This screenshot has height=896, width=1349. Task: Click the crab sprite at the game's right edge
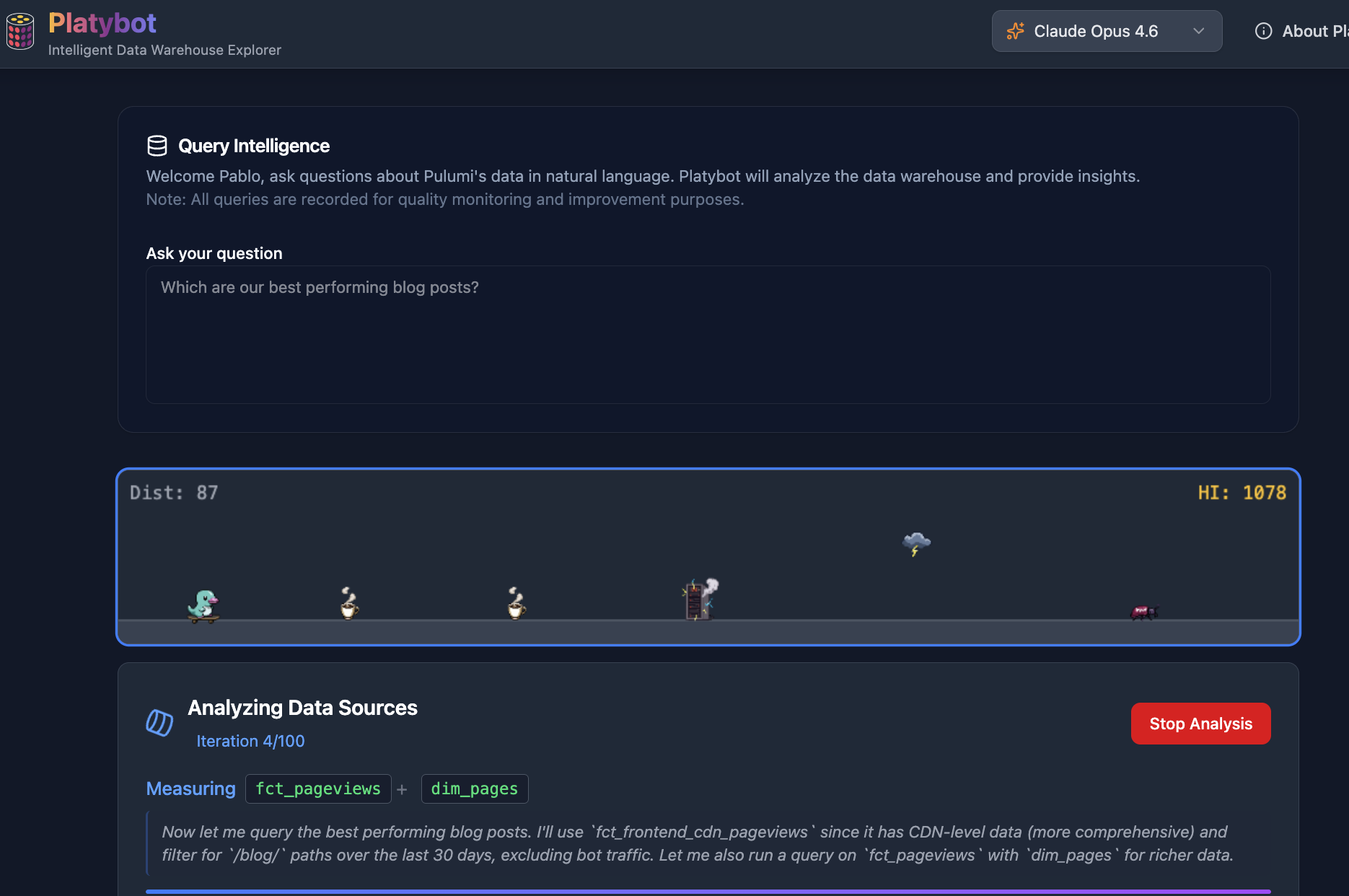coord(1143,610)
